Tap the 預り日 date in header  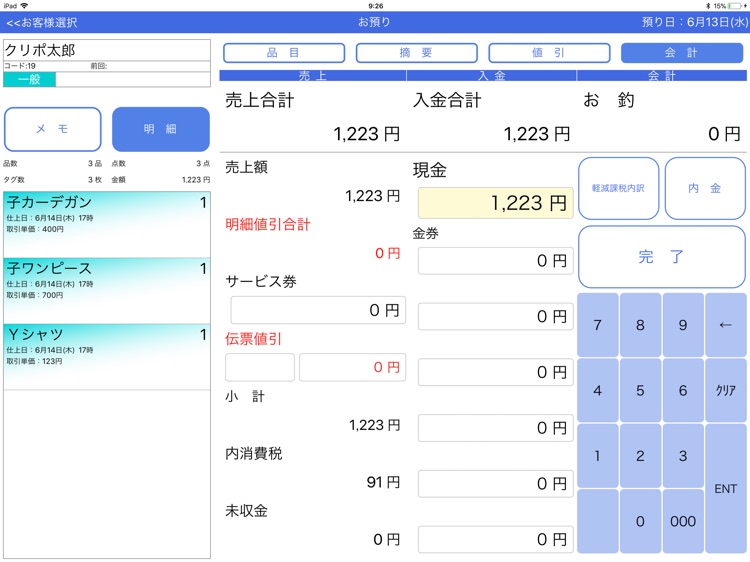[695, 22]
